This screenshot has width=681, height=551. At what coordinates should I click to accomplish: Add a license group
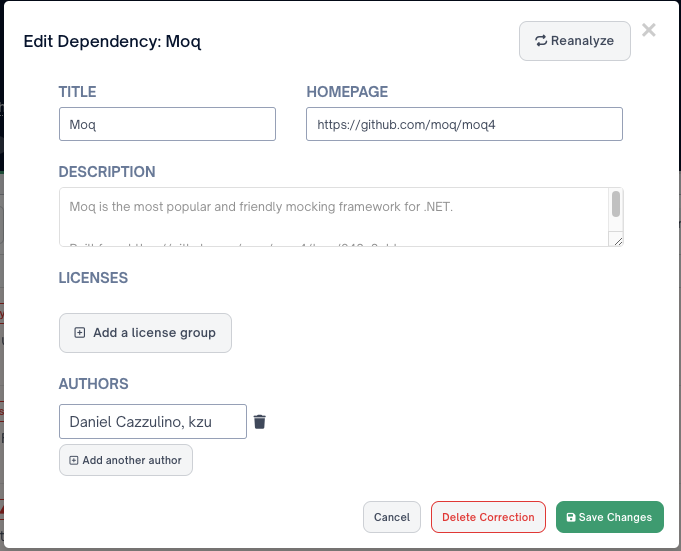[x=145, y=333]
